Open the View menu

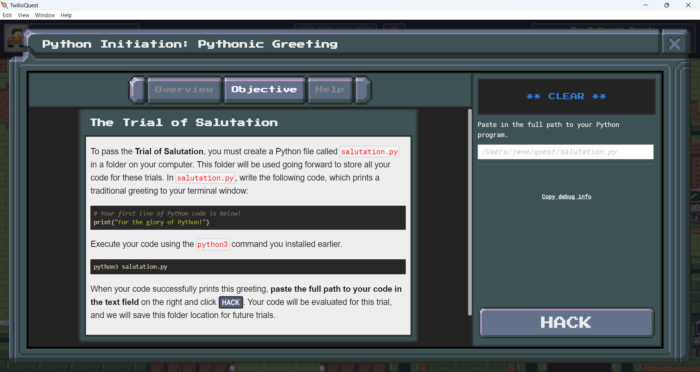coord(23,15)
